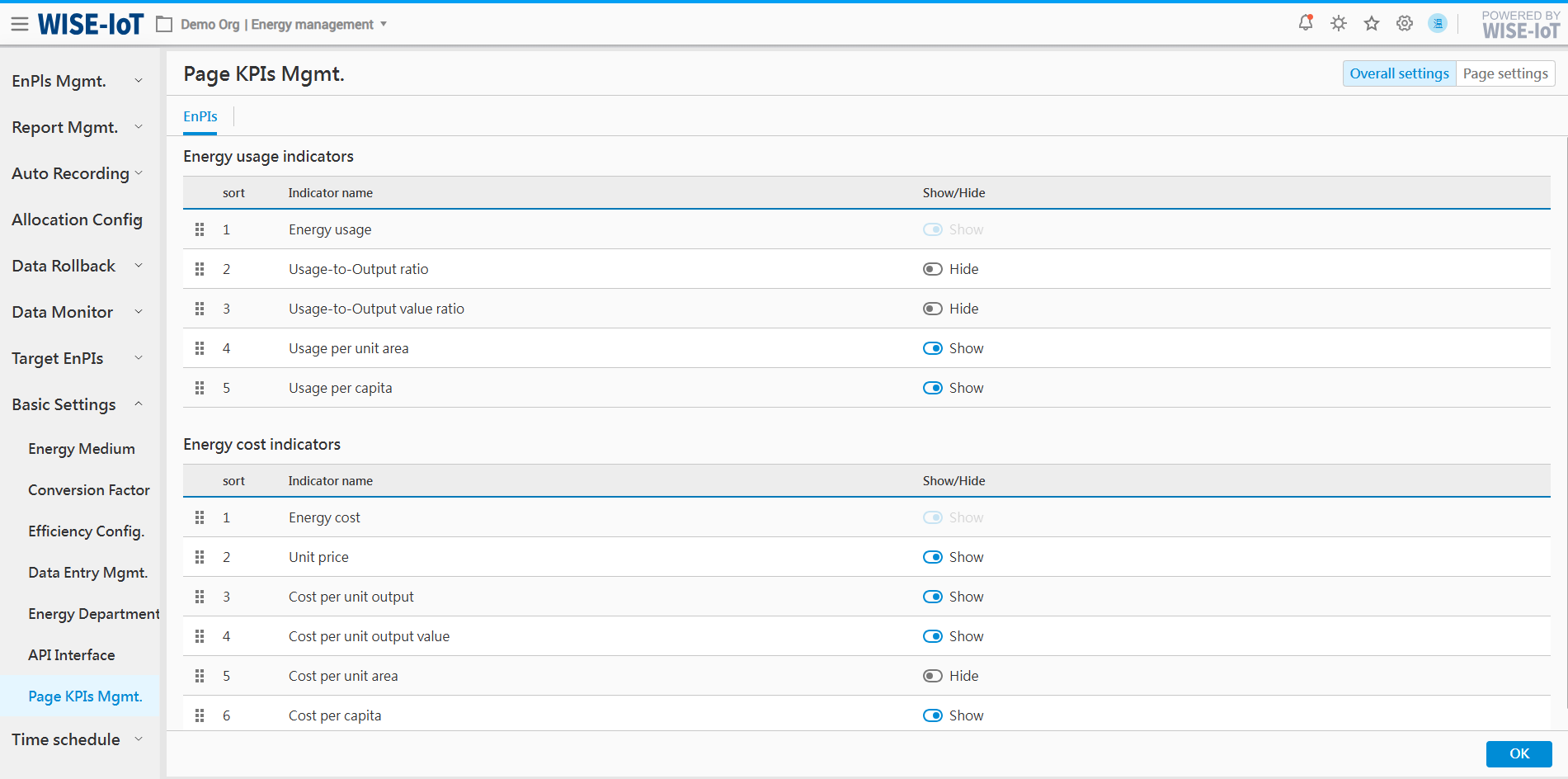This screenshot has height=779, width=1568.
Task: Click the user avatar icon
Action: (1437, 23)
